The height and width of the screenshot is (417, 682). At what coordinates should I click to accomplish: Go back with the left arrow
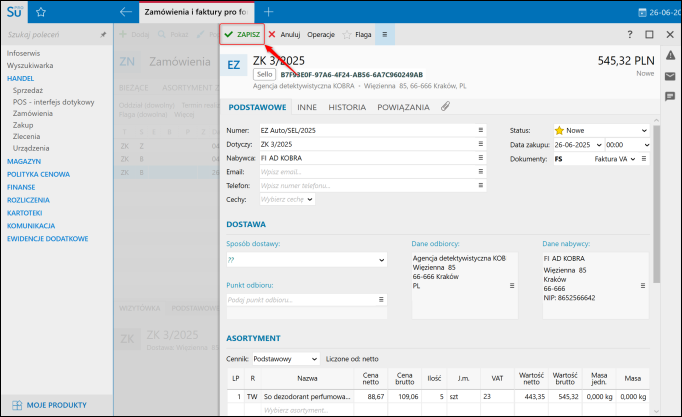pos(126,12)
